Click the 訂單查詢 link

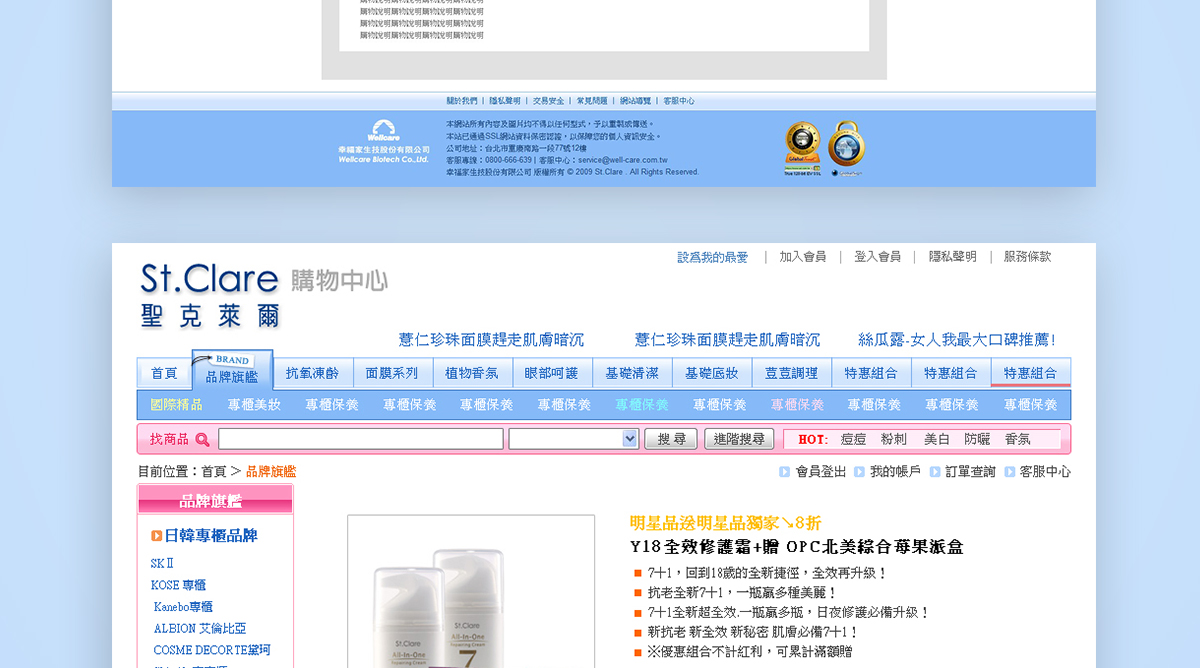click(x=971, y=471)
